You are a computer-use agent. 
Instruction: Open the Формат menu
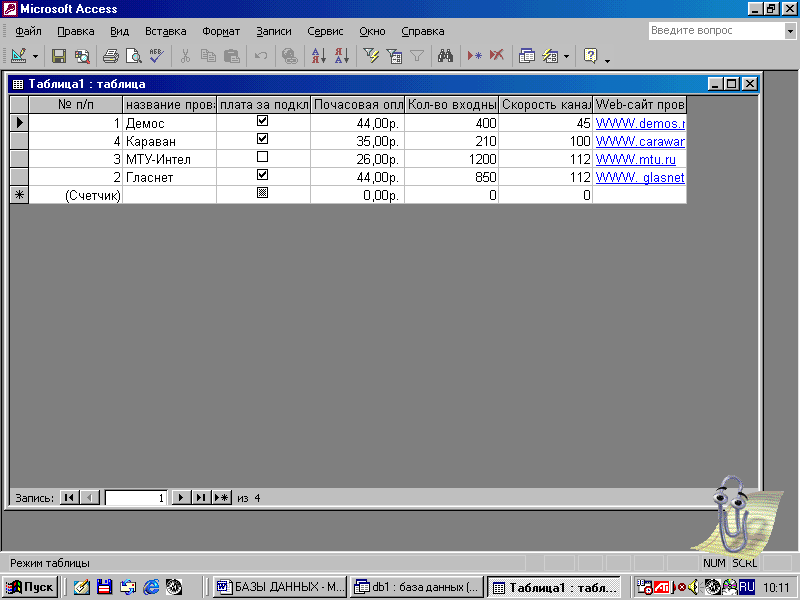(221, 31)
